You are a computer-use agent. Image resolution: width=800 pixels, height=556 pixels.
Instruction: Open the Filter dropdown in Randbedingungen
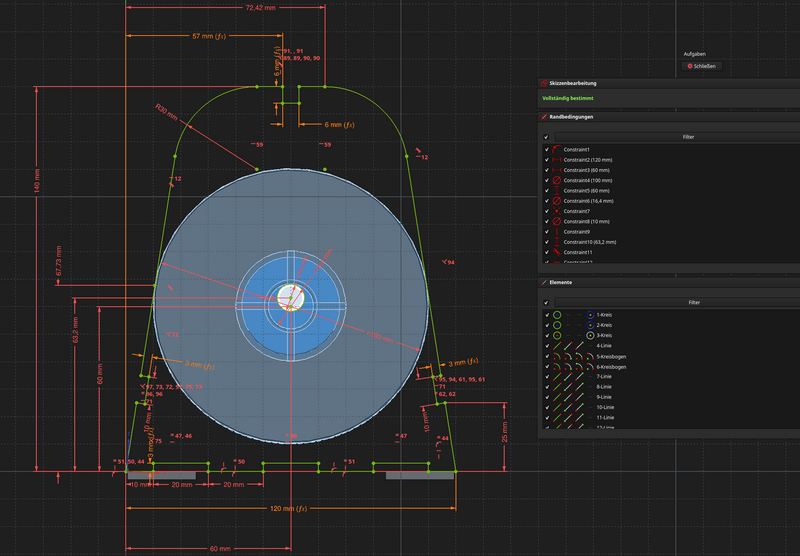(677, 137)
